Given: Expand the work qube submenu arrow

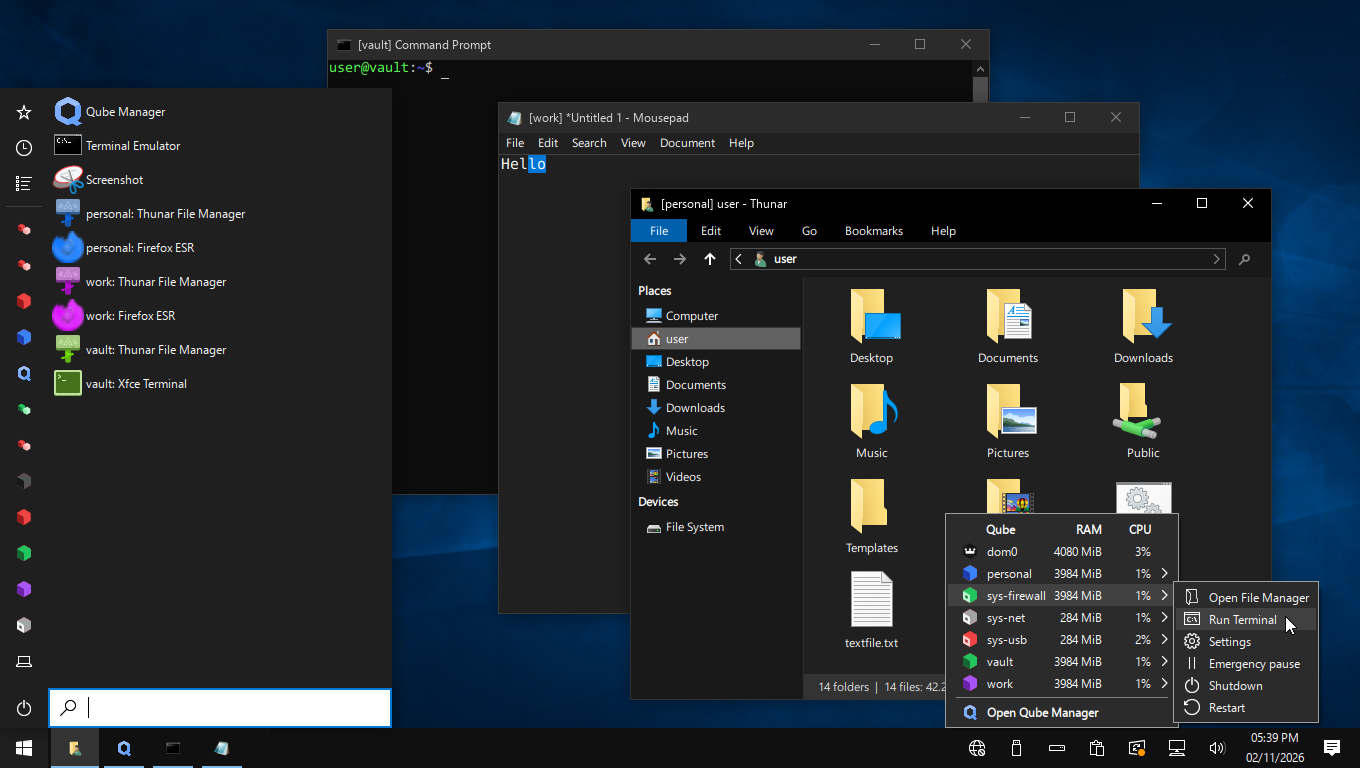Looking at the screenshot, I should point(1164,684).
